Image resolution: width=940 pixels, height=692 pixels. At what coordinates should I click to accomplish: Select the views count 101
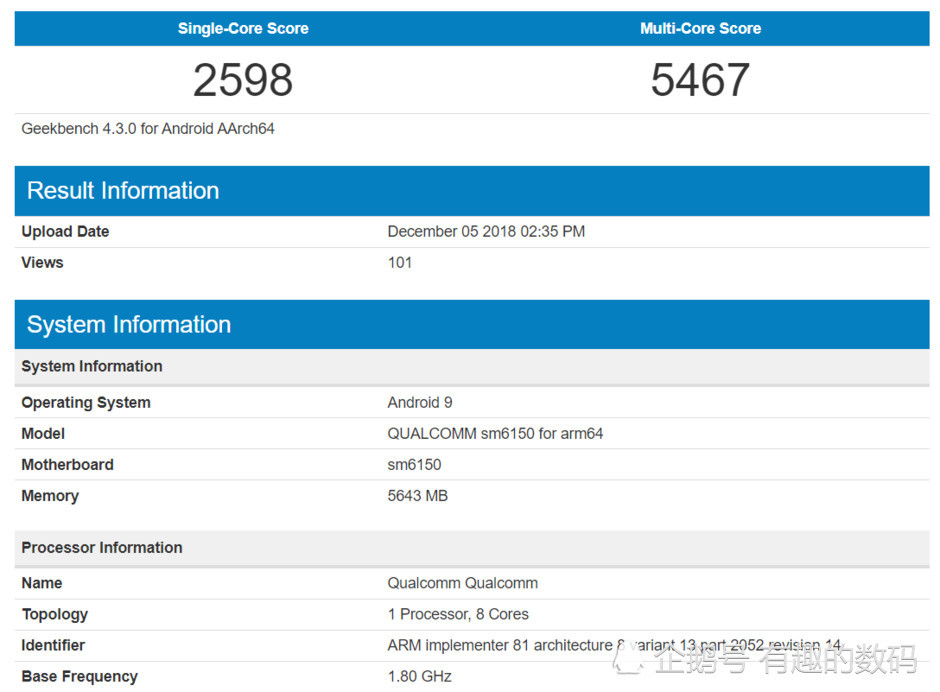point(400,263)
